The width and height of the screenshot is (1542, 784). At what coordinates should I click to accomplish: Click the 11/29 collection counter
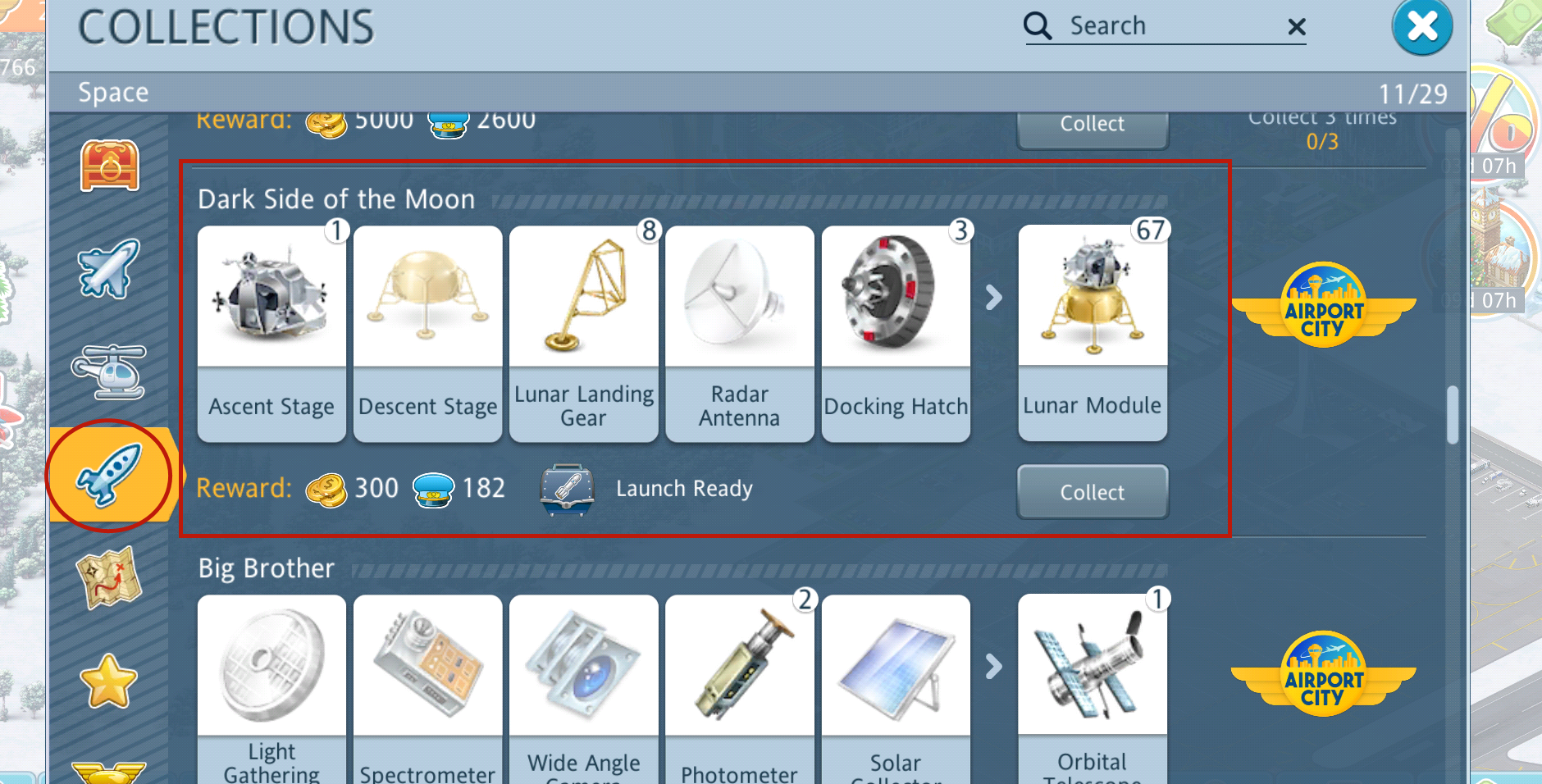click(x=1412, y=93)
